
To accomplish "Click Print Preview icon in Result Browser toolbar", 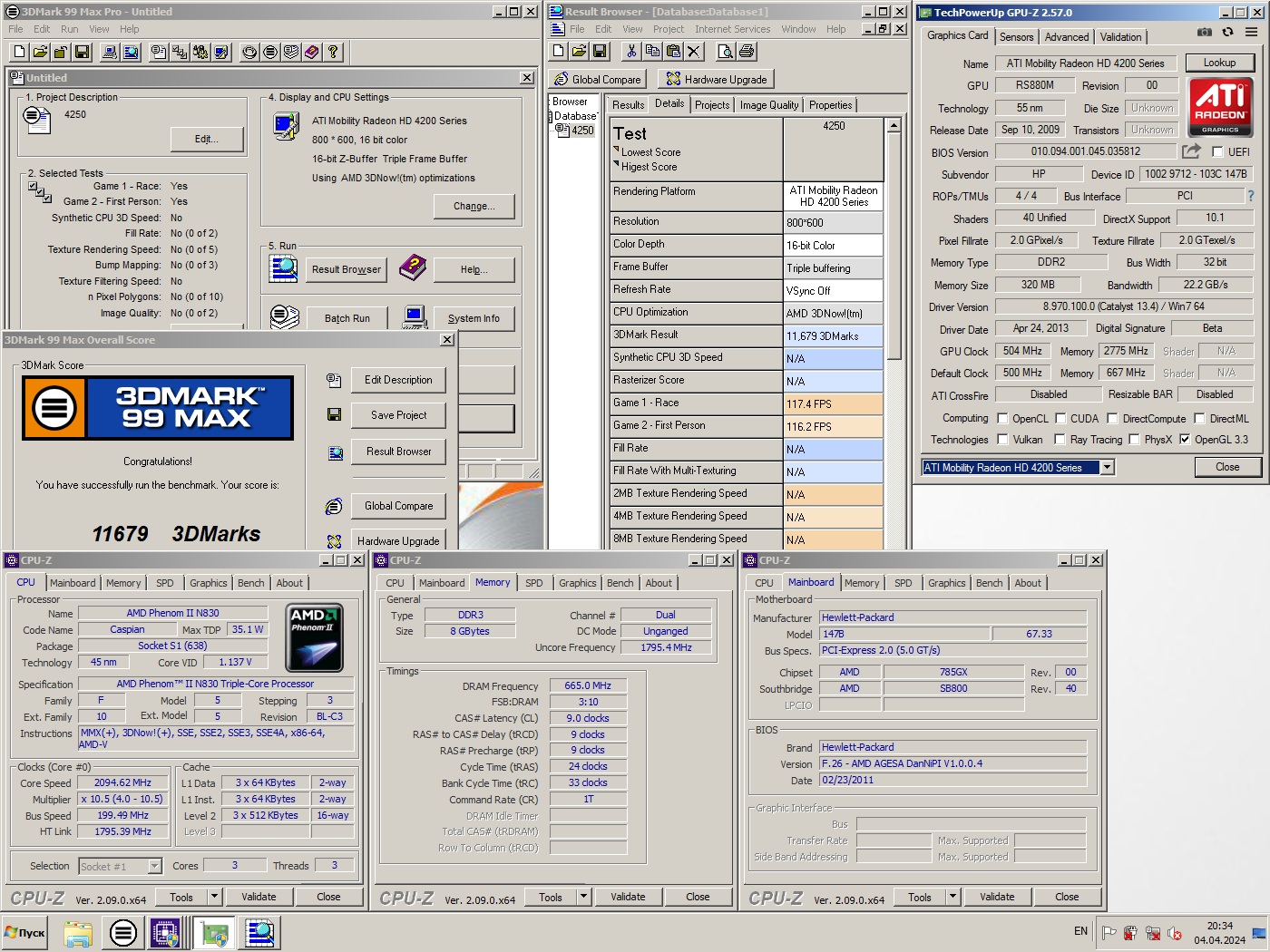I will point(726,52).
